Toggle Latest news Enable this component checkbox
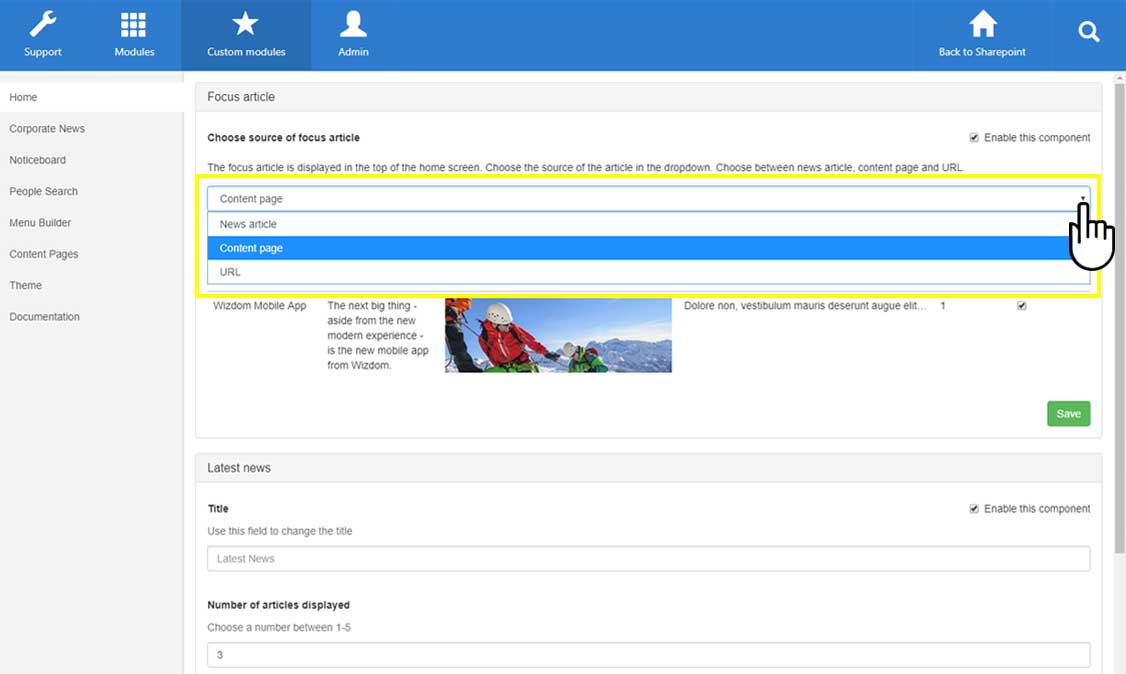 pyautogui.click(x=974, y=509)
